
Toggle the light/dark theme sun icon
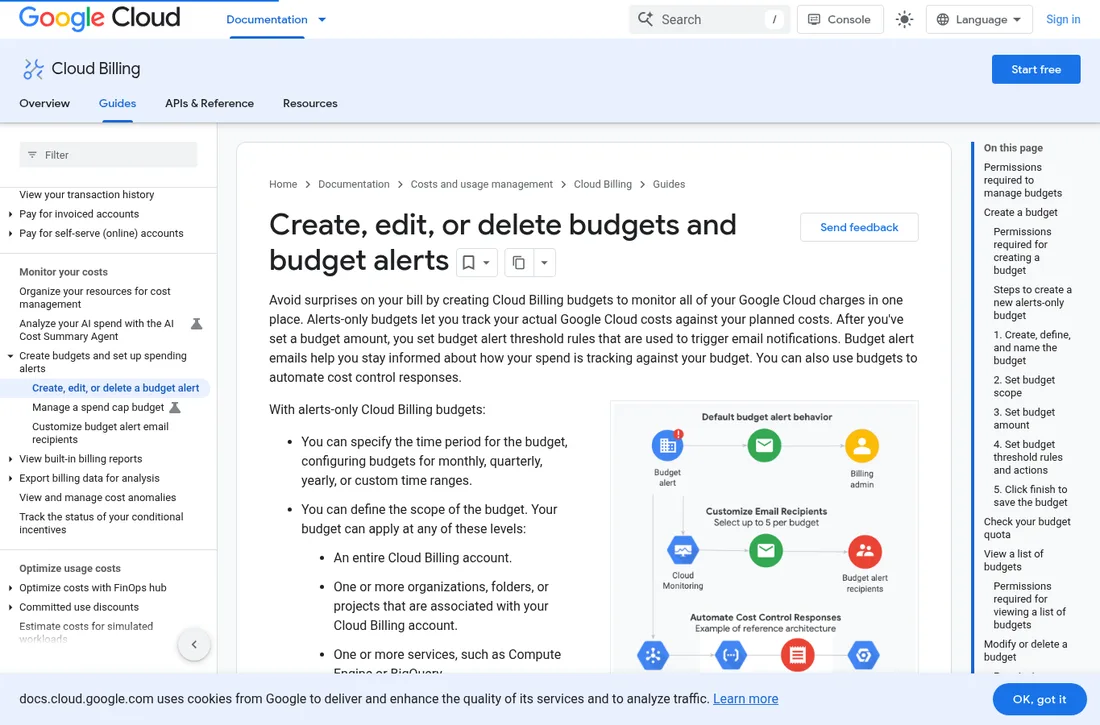[904, 20]
